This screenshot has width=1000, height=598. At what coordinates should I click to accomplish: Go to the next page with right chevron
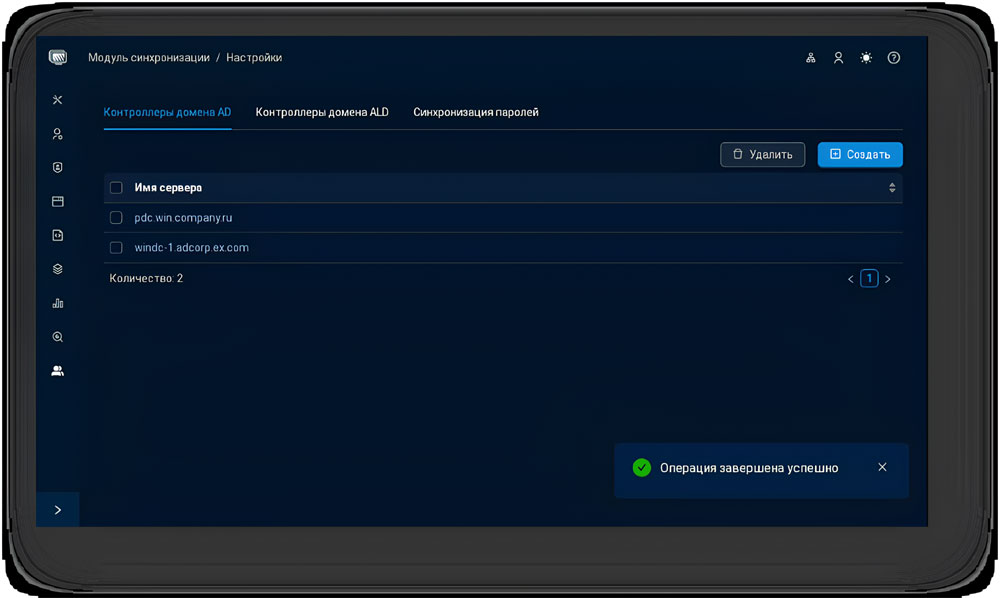click(888, 279)
